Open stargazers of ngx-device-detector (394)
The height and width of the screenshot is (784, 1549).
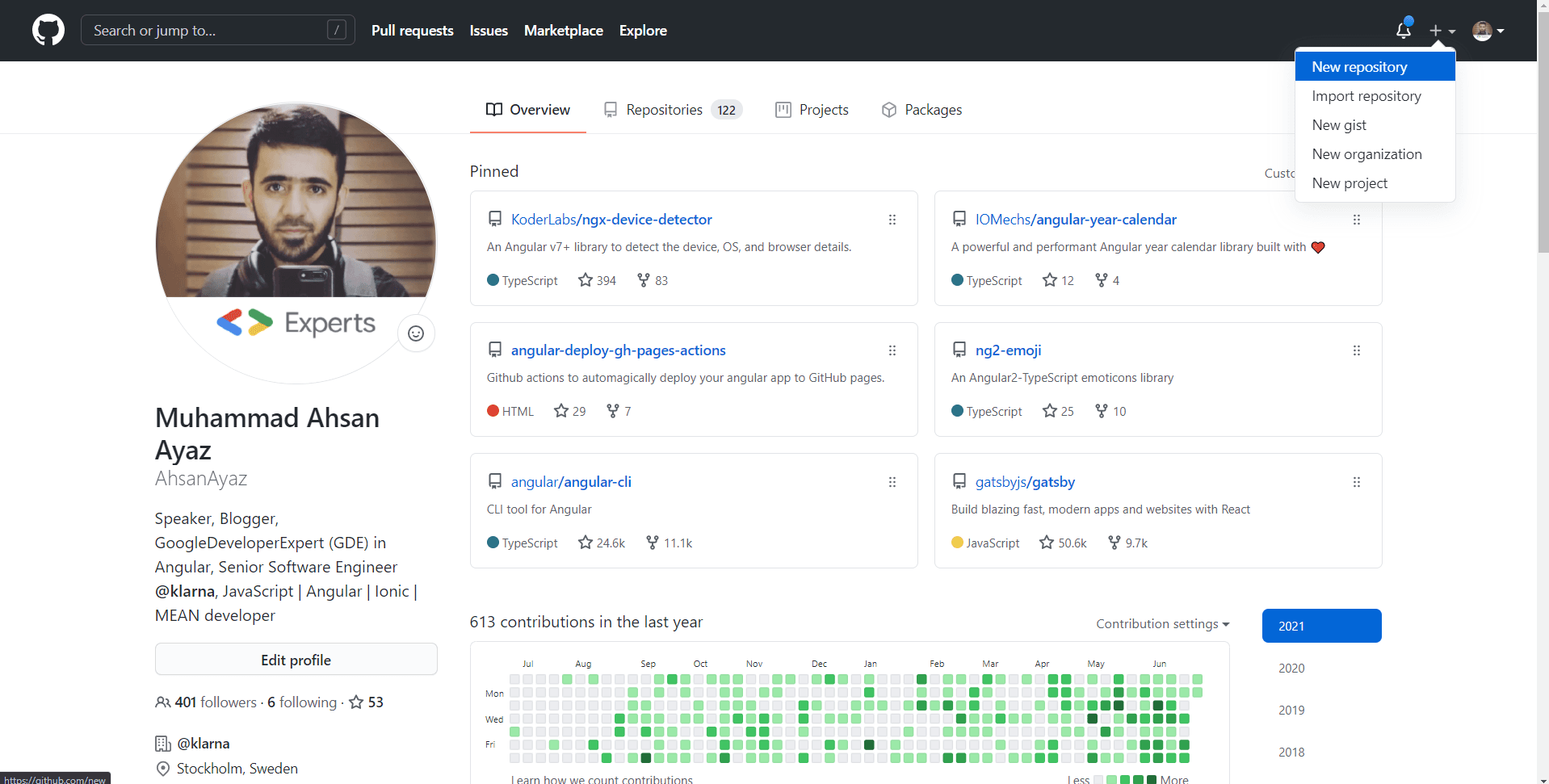pyautogui.click(x=598, y=280)
